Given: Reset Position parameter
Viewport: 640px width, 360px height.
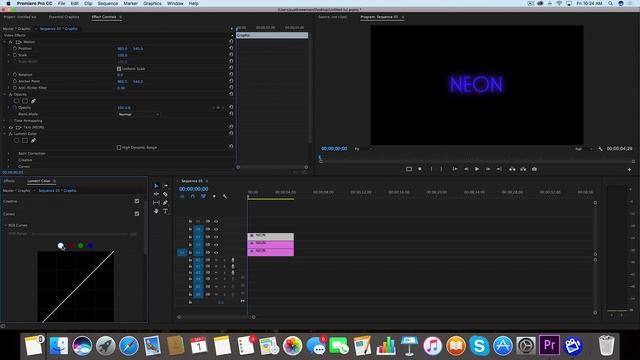Looking at the screenshot, I should point(231,48).
